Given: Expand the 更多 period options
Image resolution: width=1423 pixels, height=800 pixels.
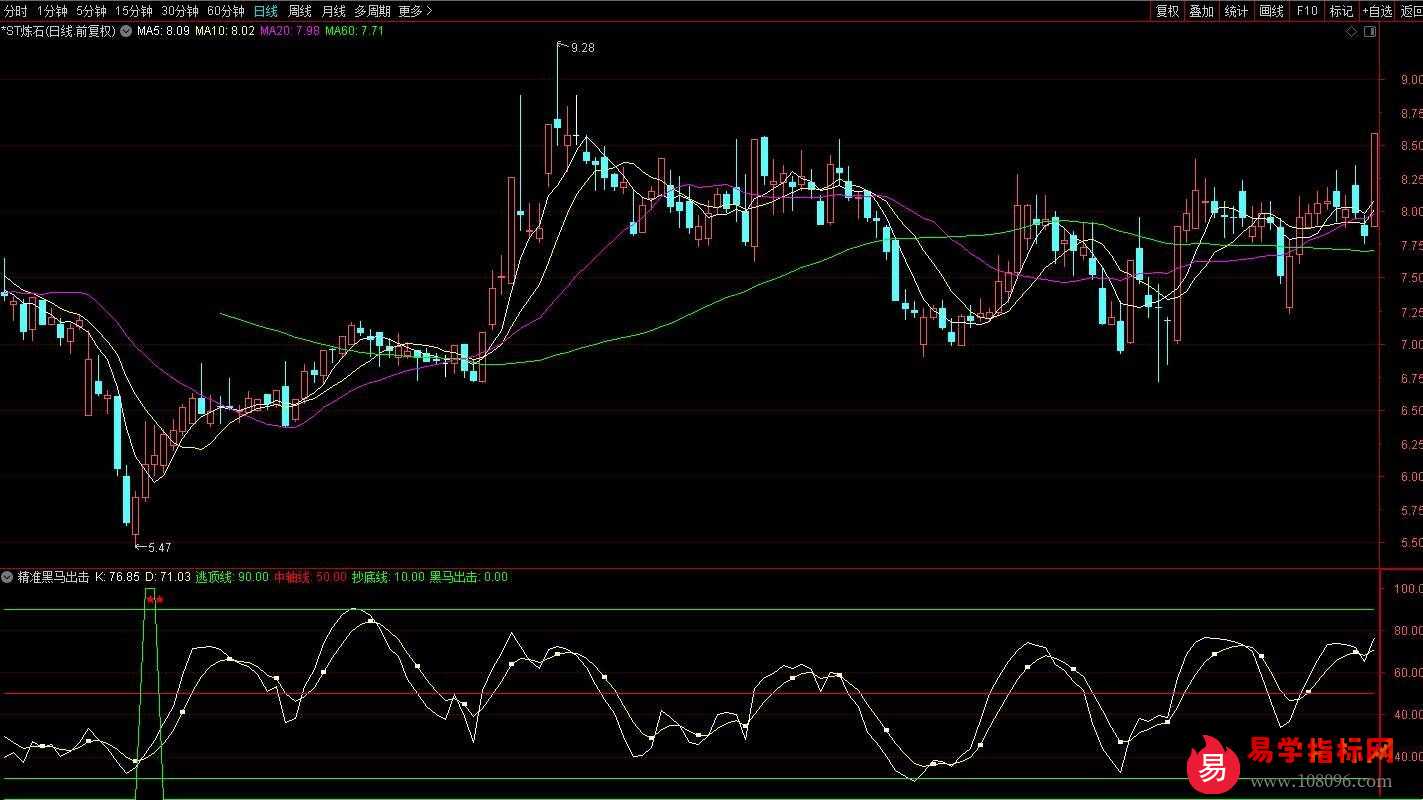Looking at the screenshot, I should pyautogui.click(x=415, y=11).
